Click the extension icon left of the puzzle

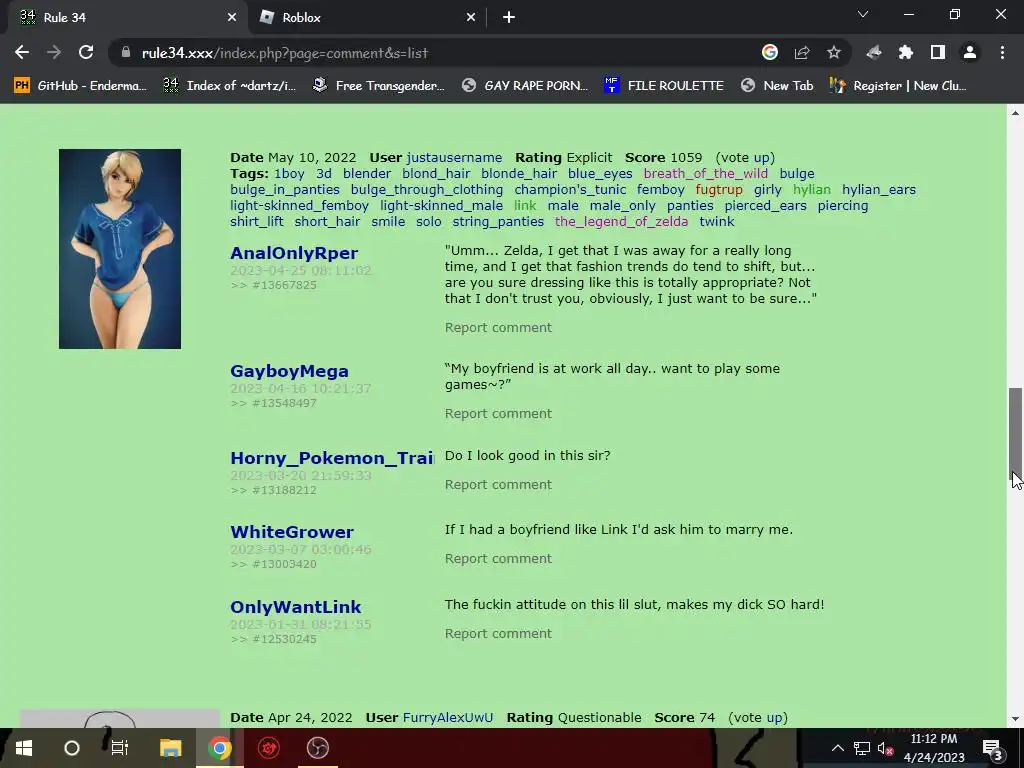(x=874, y=52)
